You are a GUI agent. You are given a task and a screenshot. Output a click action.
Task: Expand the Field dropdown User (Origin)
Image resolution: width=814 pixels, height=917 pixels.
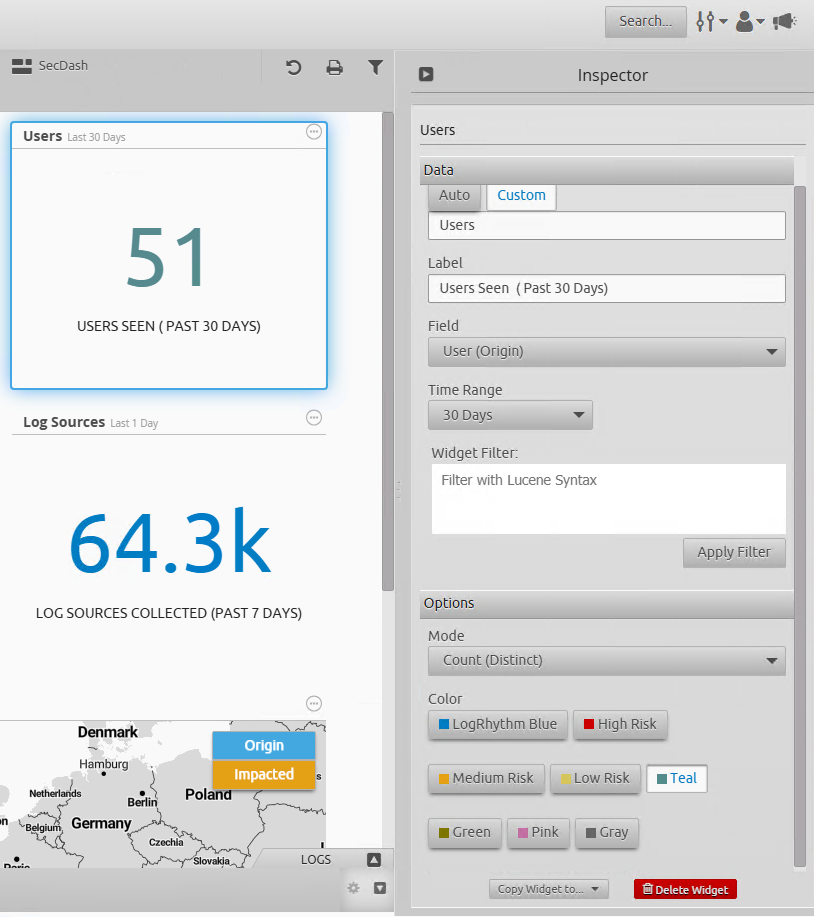coord(606,352)
